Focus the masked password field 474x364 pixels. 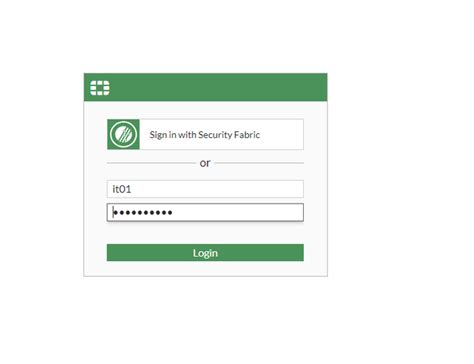click(x=205, y=212)
